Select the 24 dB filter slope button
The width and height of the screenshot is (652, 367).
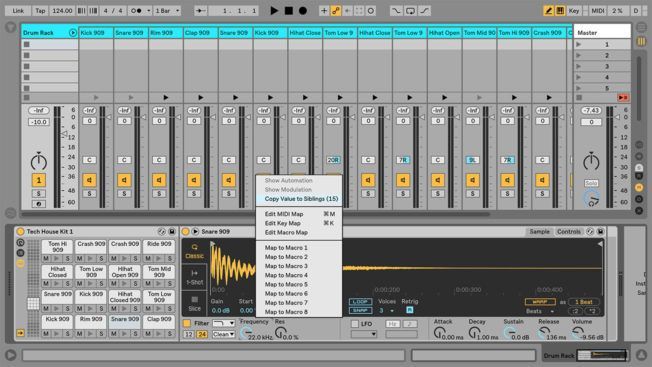click(202, 334)
